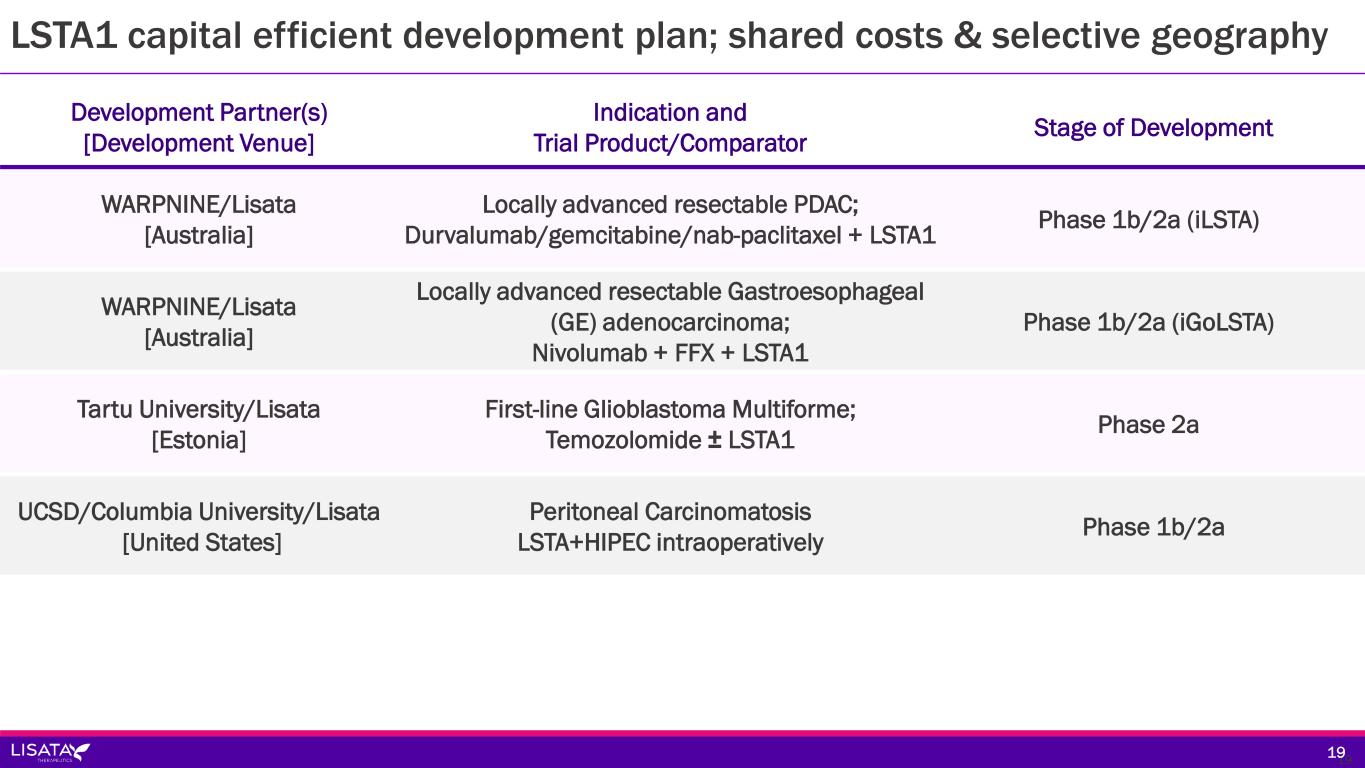
Task: Click the empty white area below the table
Action: 682,650
